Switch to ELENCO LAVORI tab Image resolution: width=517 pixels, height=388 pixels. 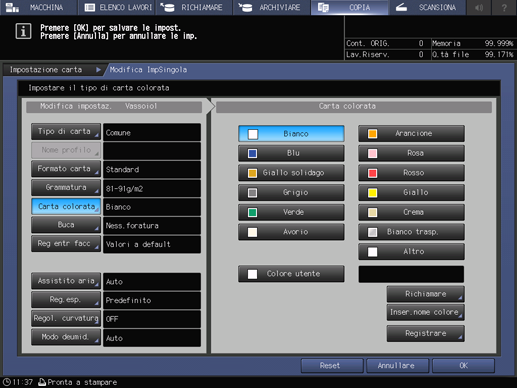click(116, 7)
